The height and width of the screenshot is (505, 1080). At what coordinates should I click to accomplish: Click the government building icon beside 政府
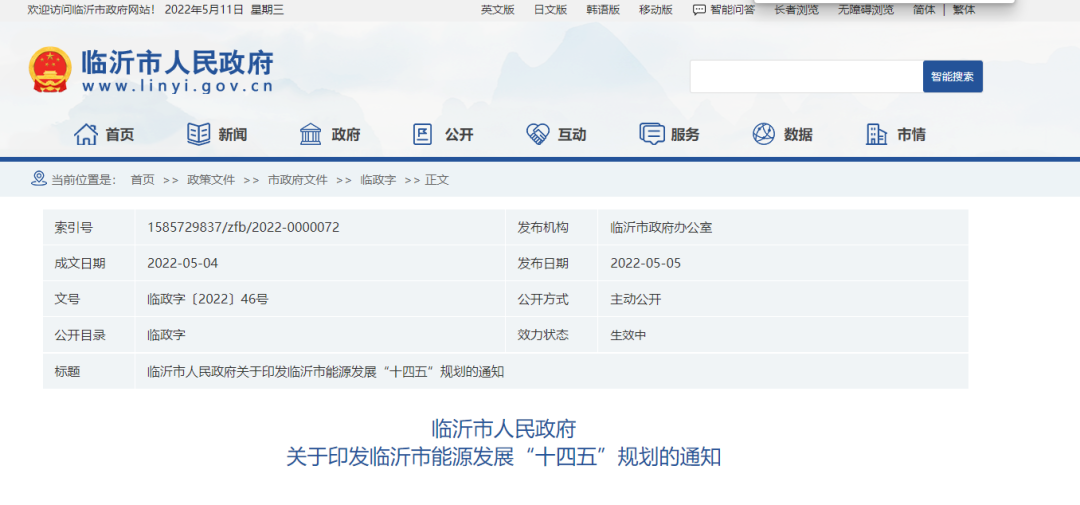tap(311, 134)
